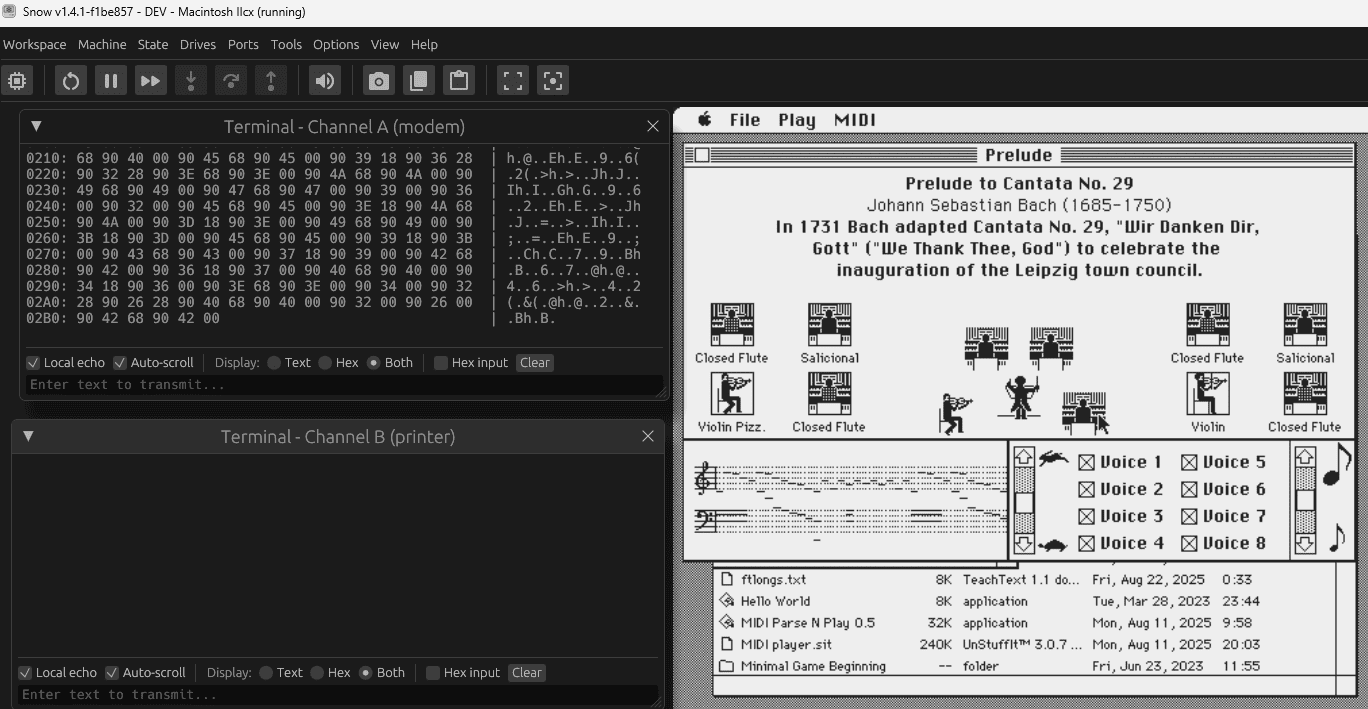Open the Ports menu
1368x709 pixels.
(243, 44)
